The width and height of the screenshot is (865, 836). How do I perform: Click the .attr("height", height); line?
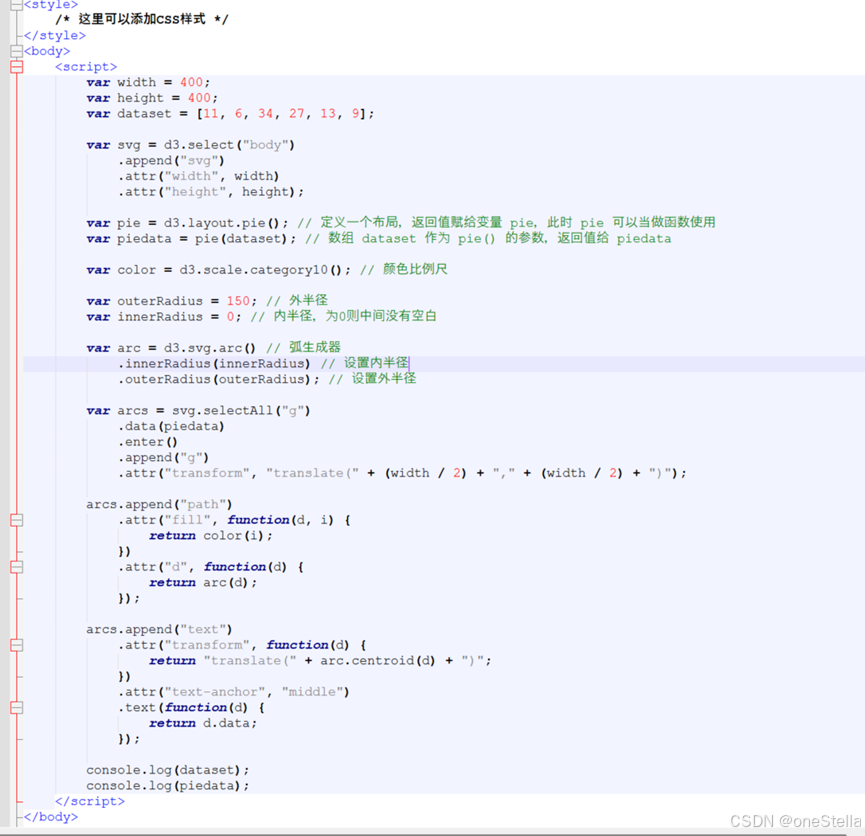coord(210,192)
